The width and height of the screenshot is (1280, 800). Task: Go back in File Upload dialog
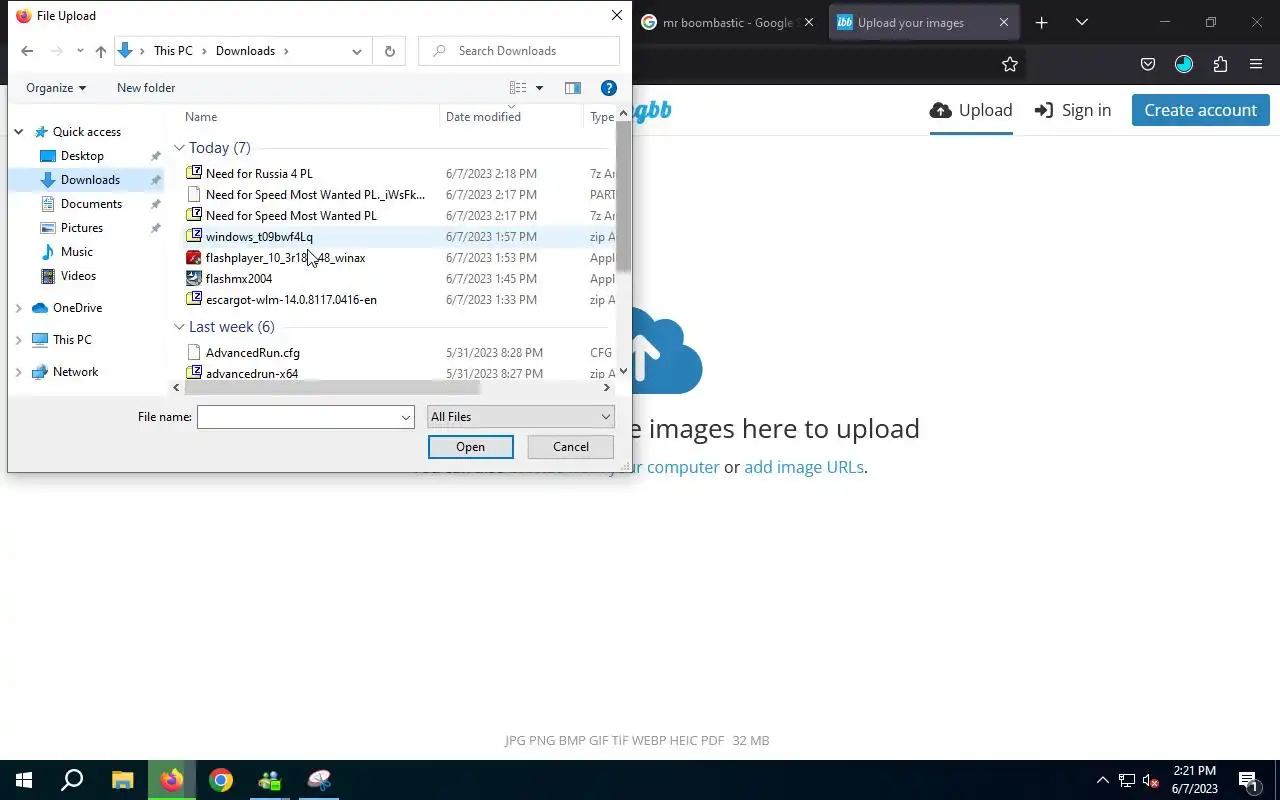[27, 51]
